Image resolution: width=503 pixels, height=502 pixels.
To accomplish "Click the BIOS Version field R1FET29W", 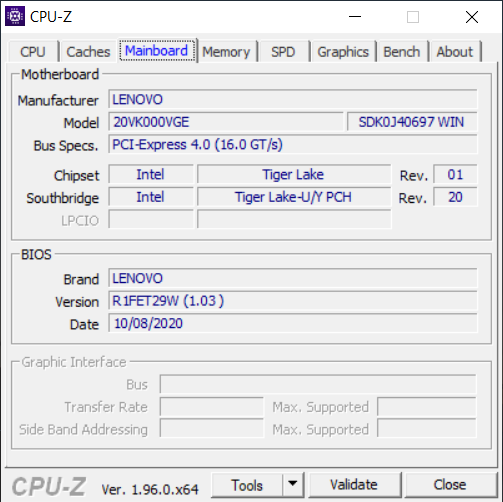I will [x=293, y=301].
